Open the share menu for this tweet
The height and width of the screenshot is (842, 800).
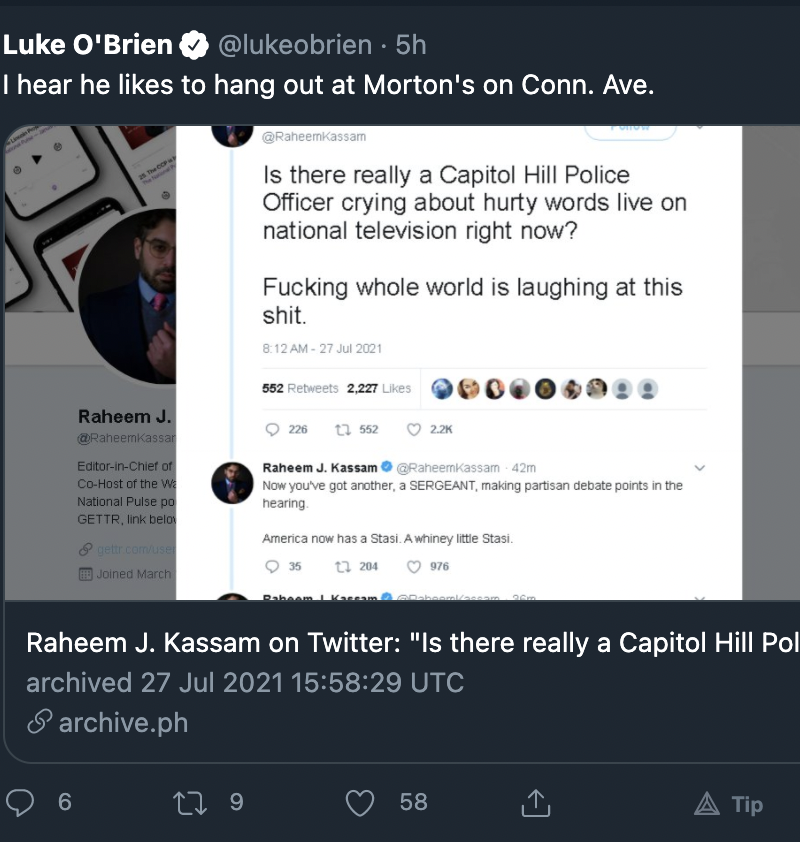point(536,802)
